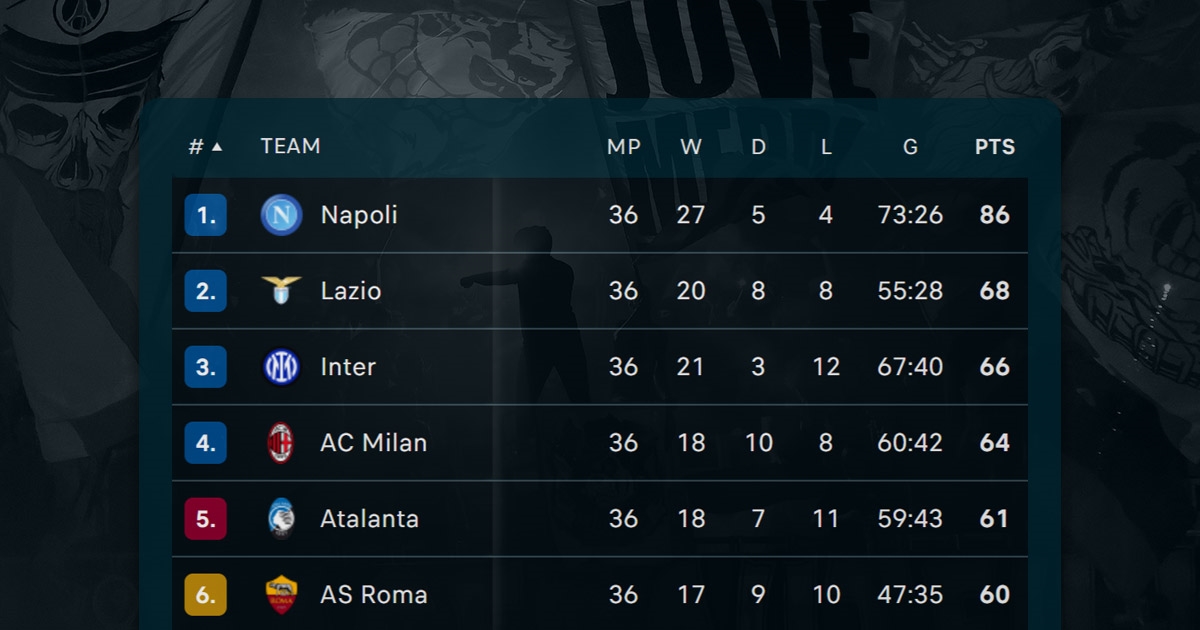Open the AS Roma team name
1200x630 pixels.
[374, 595]
